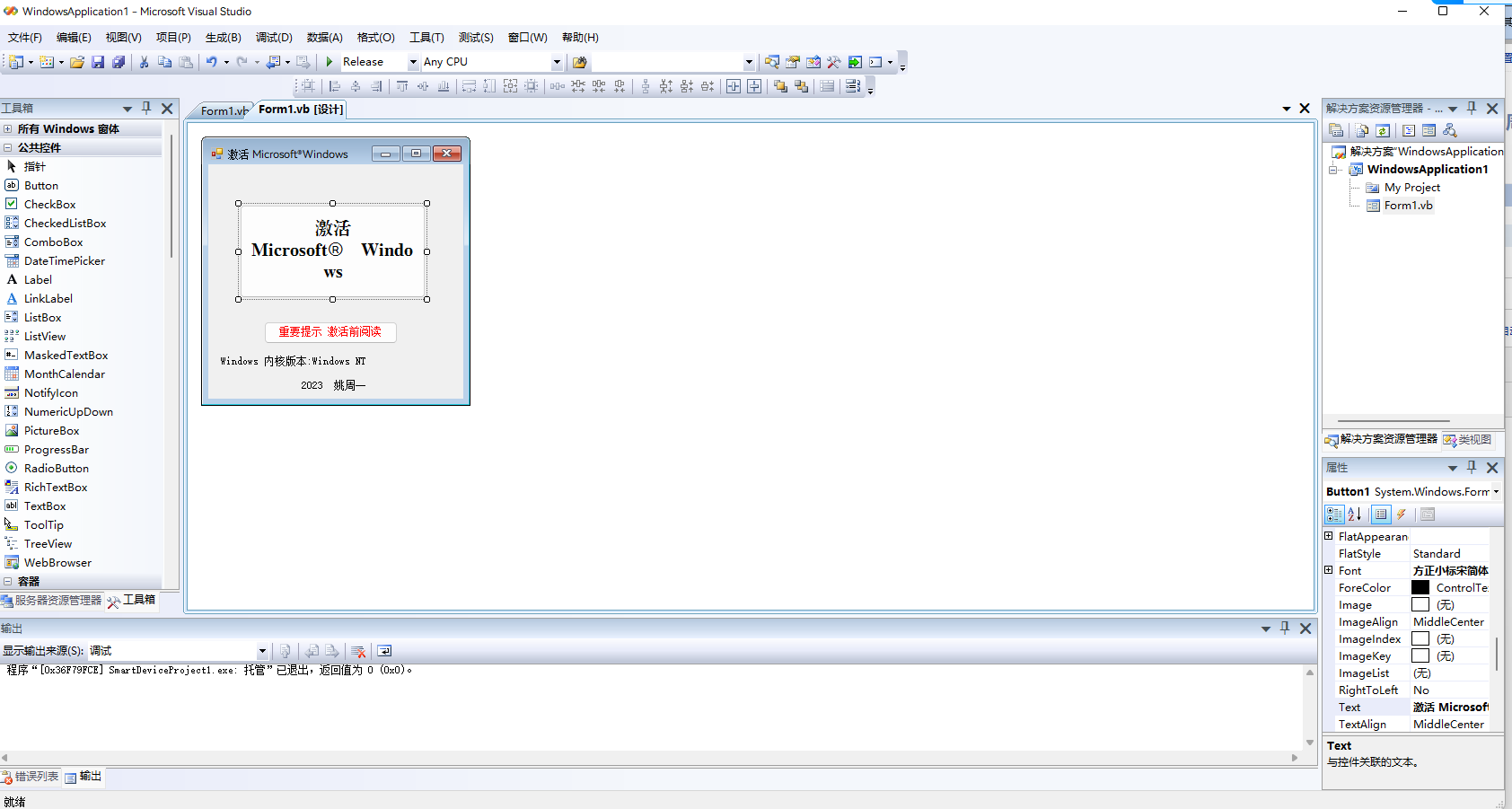Image resolution: width=1512 pixels, height=809 pixels.
Task: Click View Code in Solution Explorer
Action: [1409, 130]
